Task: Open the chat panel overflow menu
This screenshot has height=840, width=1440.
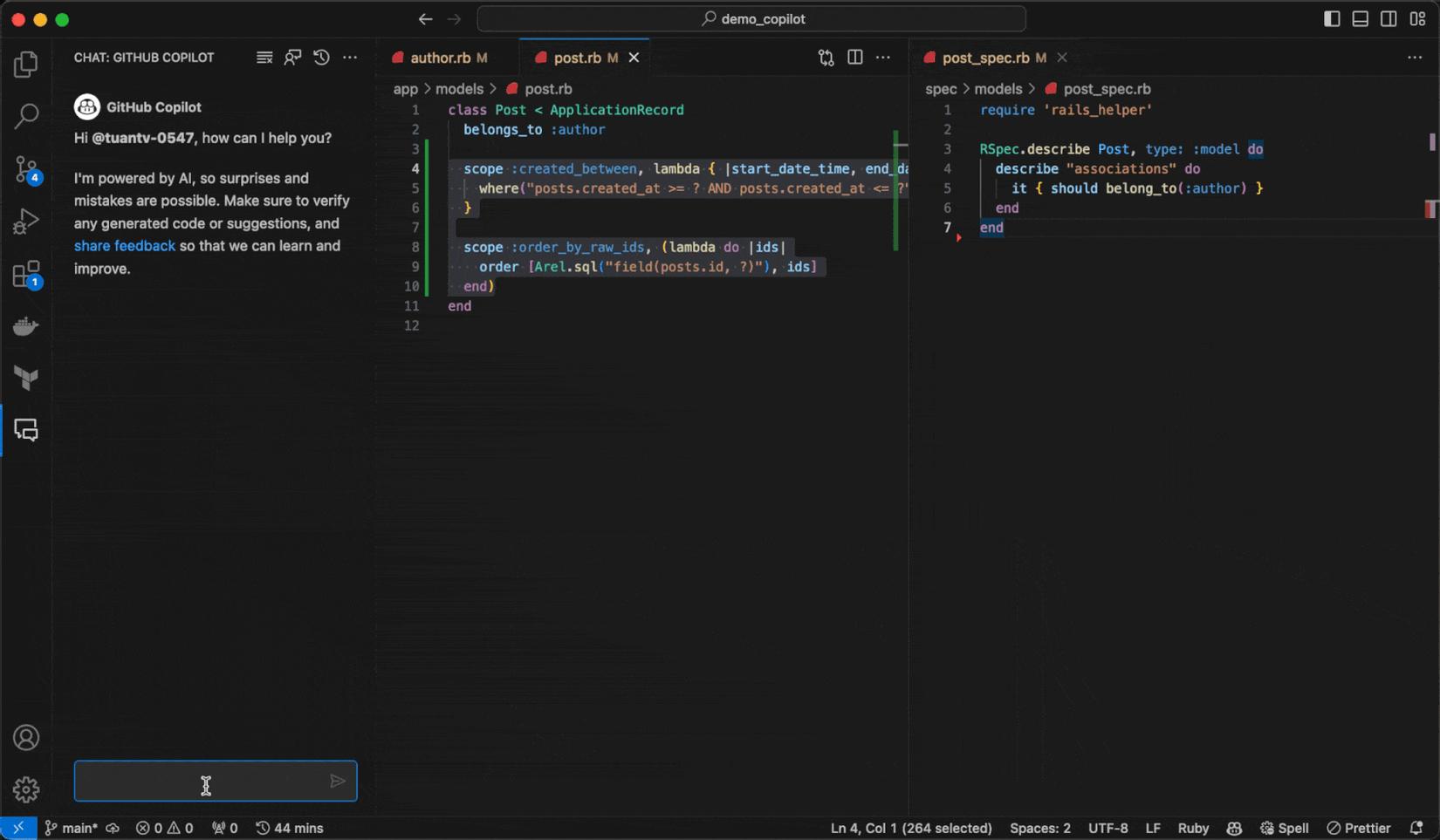Action: tap(350, 57)
